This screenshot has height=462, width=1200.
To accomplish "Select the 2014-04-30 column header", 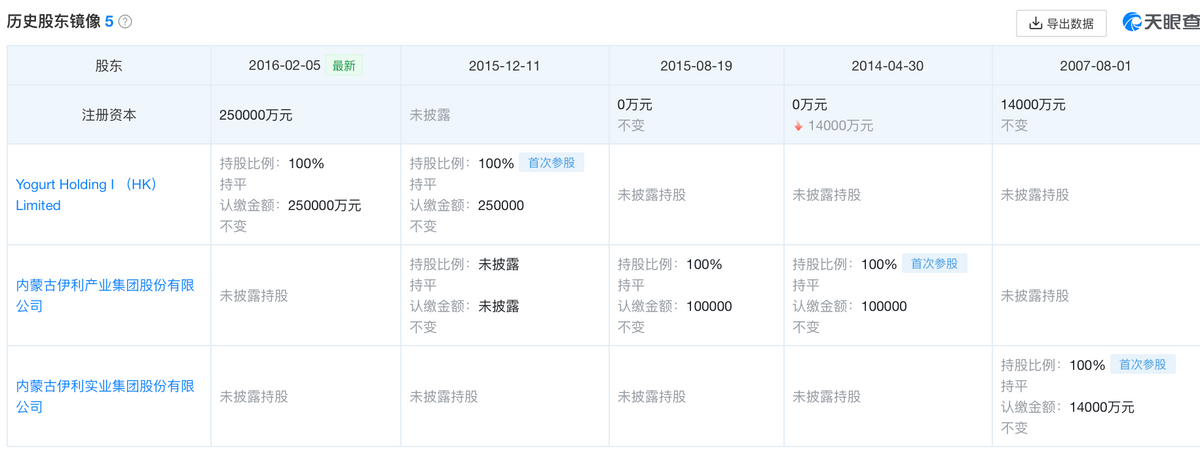I will coord(887,66).
